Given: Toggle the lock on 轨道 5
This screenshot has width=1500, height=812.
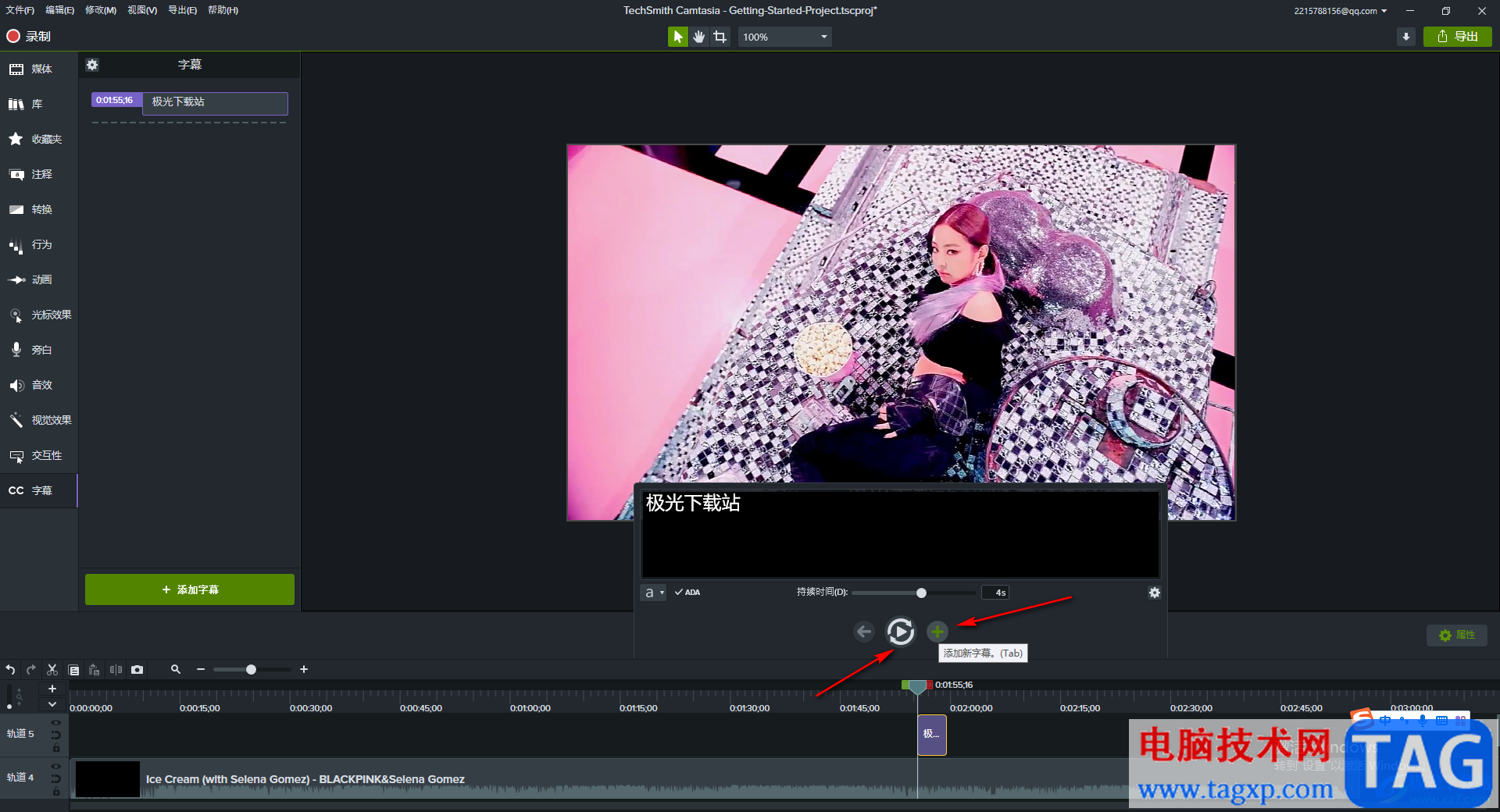Looking at the screenshot, I should (x=56, y=748).
